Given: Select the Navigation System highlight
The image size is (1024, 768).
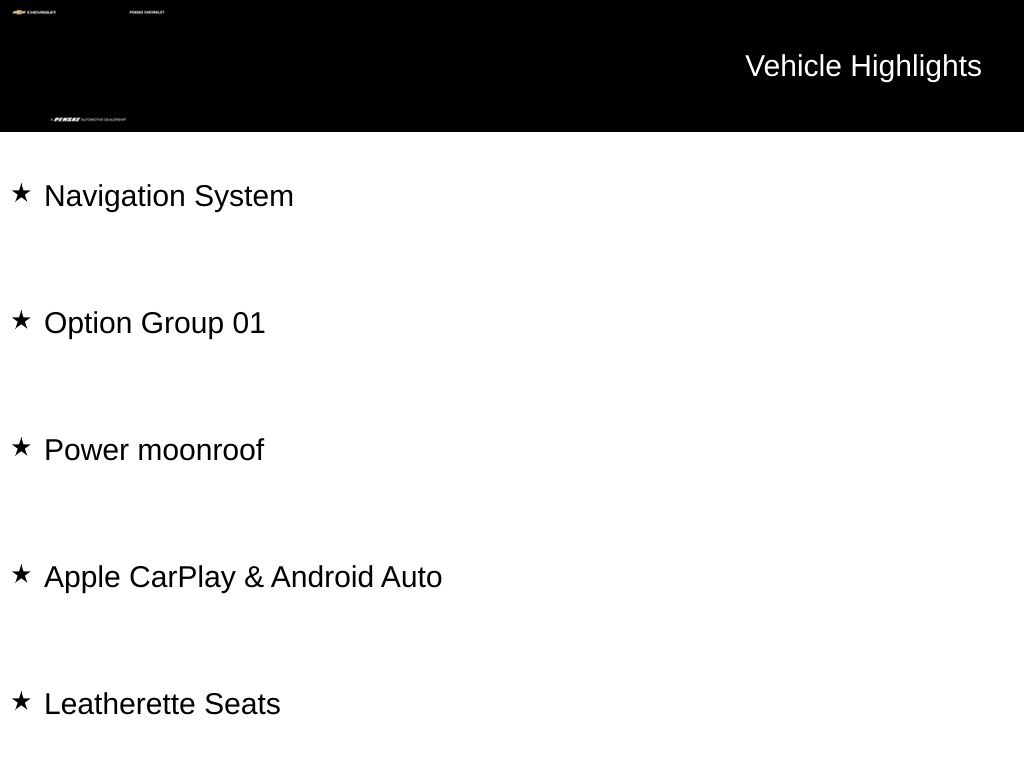Looking at the screenshot, I should click(169, 197).
